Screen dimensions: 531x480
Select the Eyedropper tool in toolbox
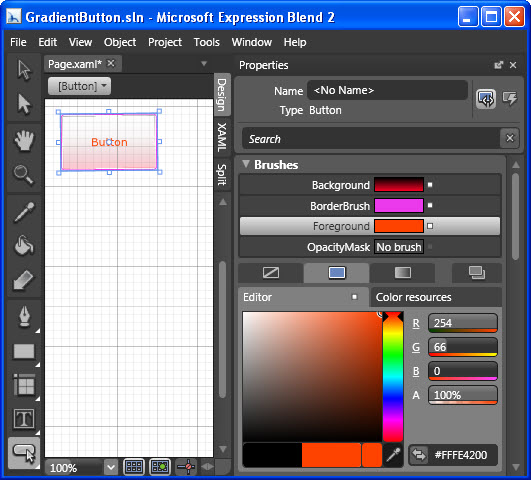[24, 212]
